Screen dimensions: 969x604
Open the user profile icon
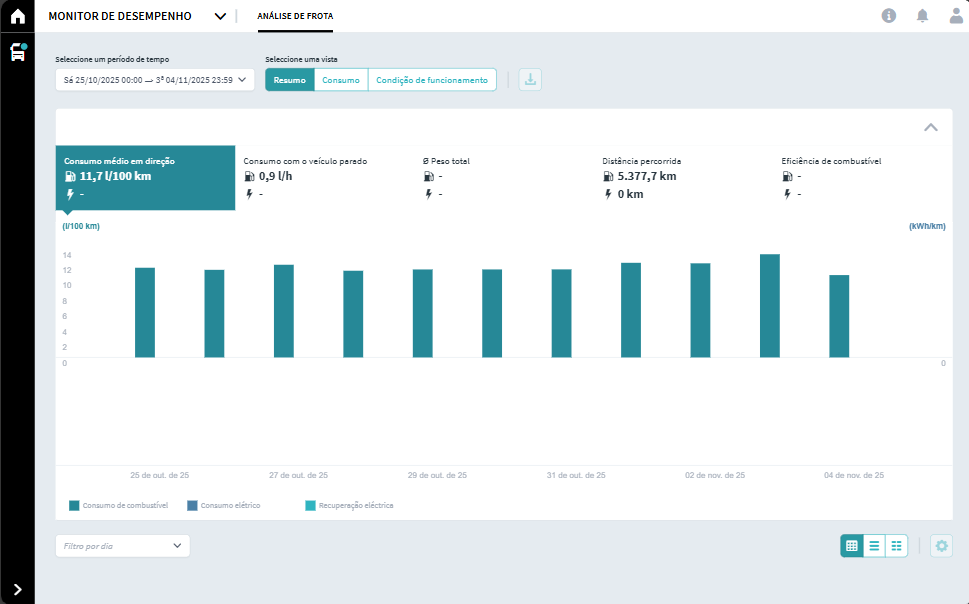coord(956,16)
